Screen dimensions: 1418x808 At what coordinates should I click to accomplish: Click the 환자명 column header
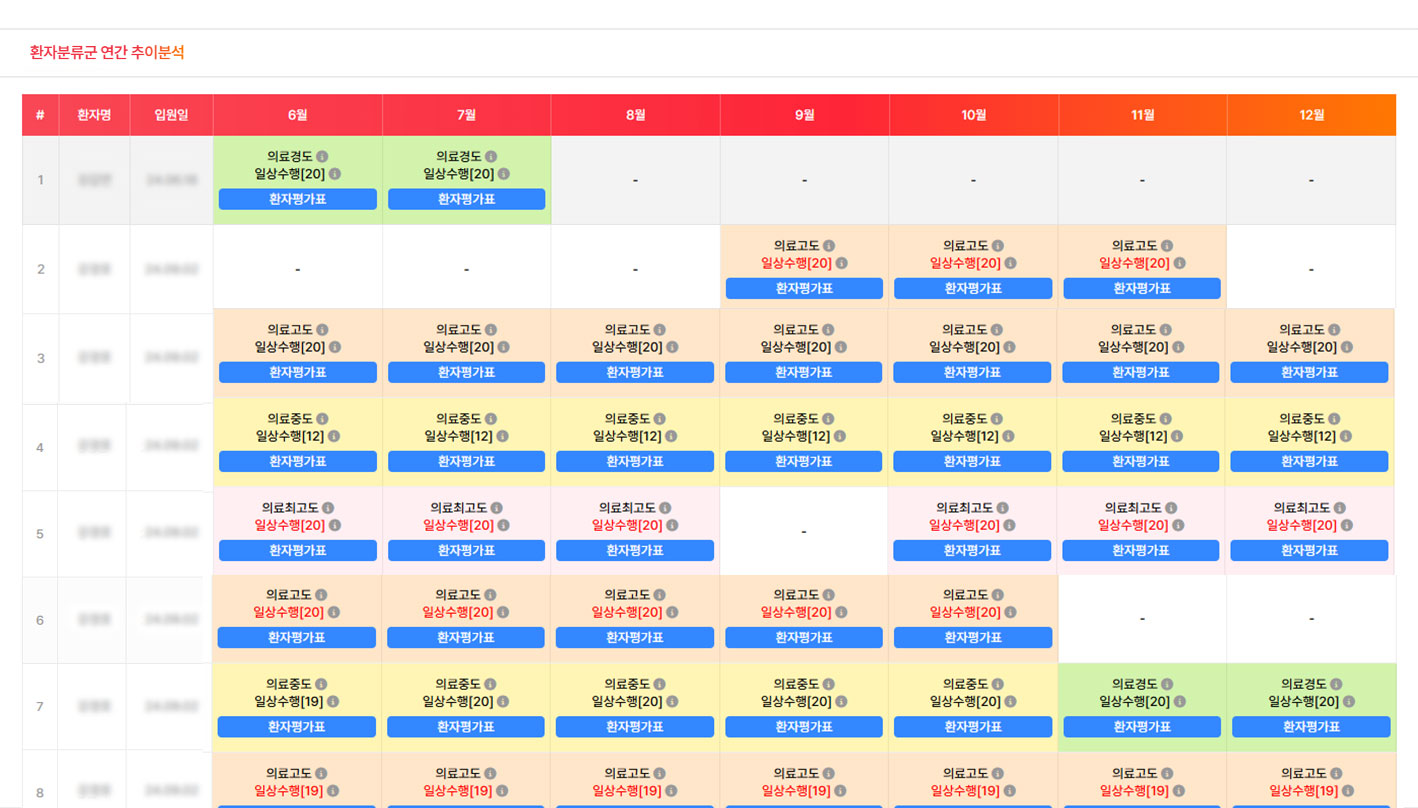pos(94,115)
